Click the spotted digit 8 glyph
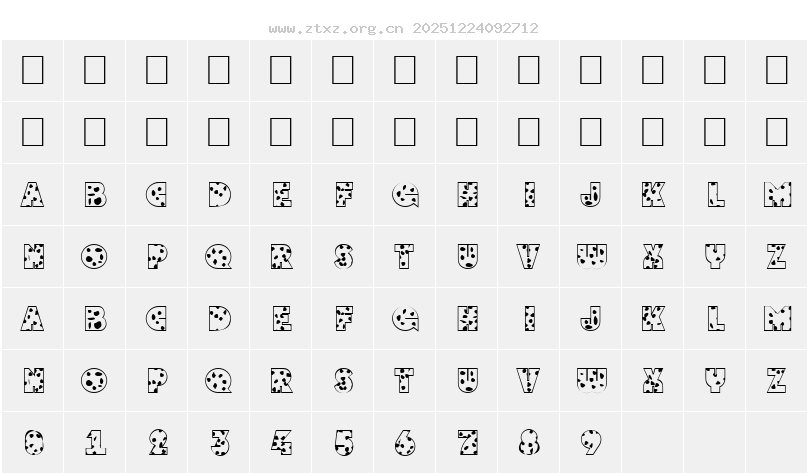This screenshot has height=476, width=808. click(529, 442)
